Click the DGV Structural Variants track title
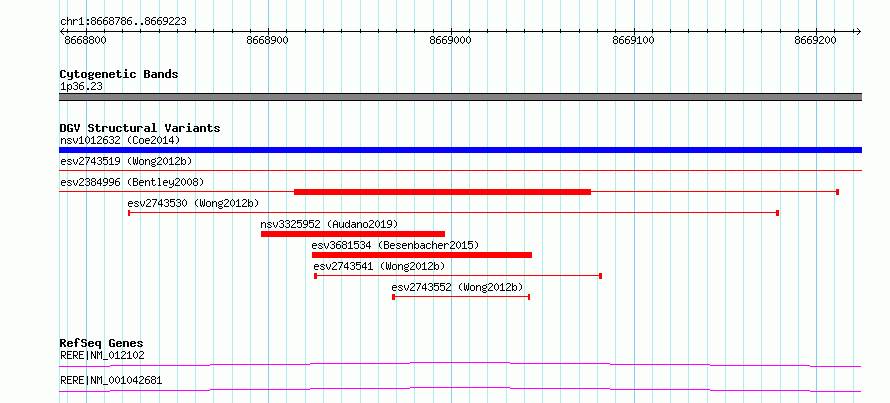The width and height of the screenshot is (890, 403). pyautogui.click(x=140, y=128)
